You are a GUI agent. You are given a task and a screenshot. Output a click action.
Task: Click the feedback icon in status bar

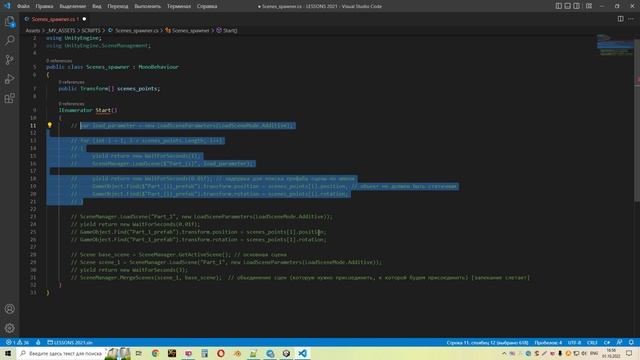click(620, 342)
